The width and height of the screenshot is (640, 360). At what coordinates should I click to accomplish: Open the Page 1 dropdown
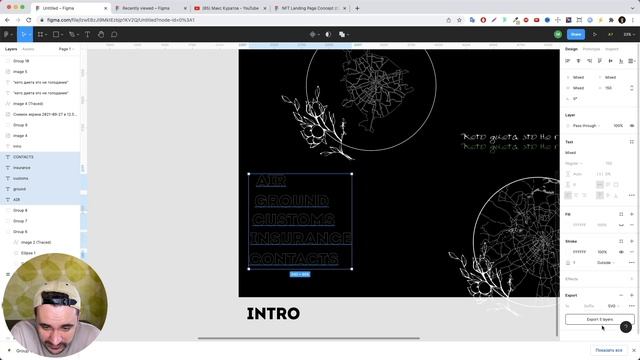[x=66, y=49]
